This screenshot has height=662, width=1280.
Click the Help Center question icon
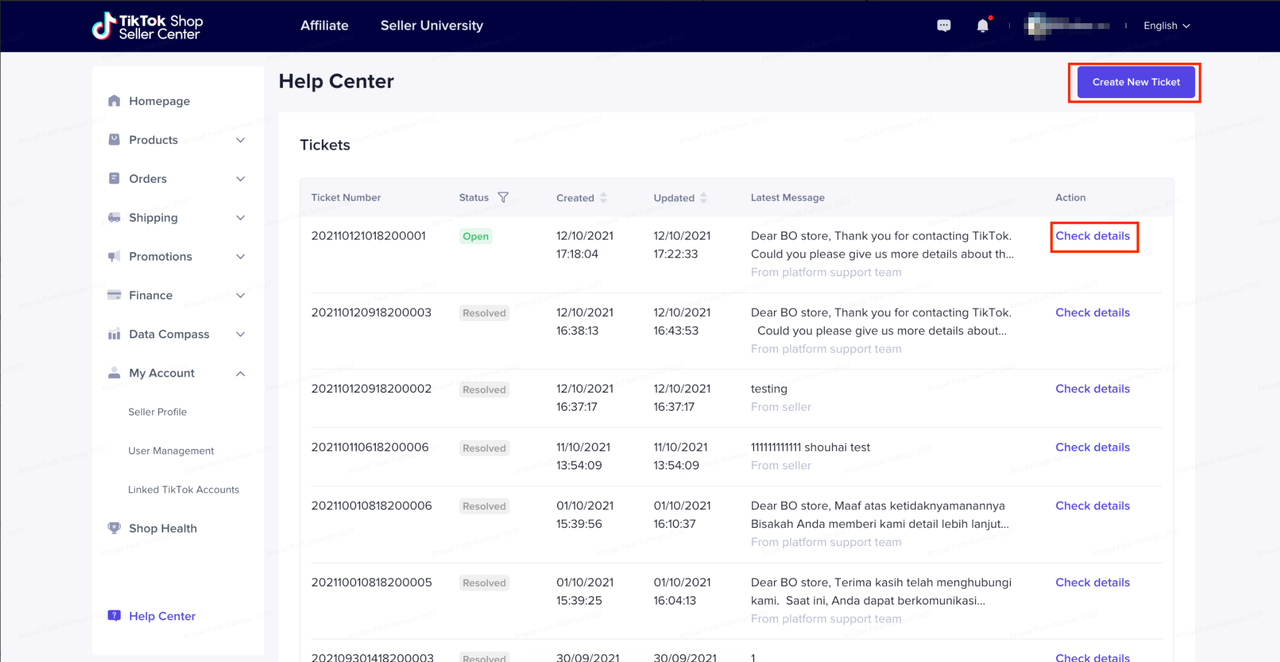coord(114,616)
